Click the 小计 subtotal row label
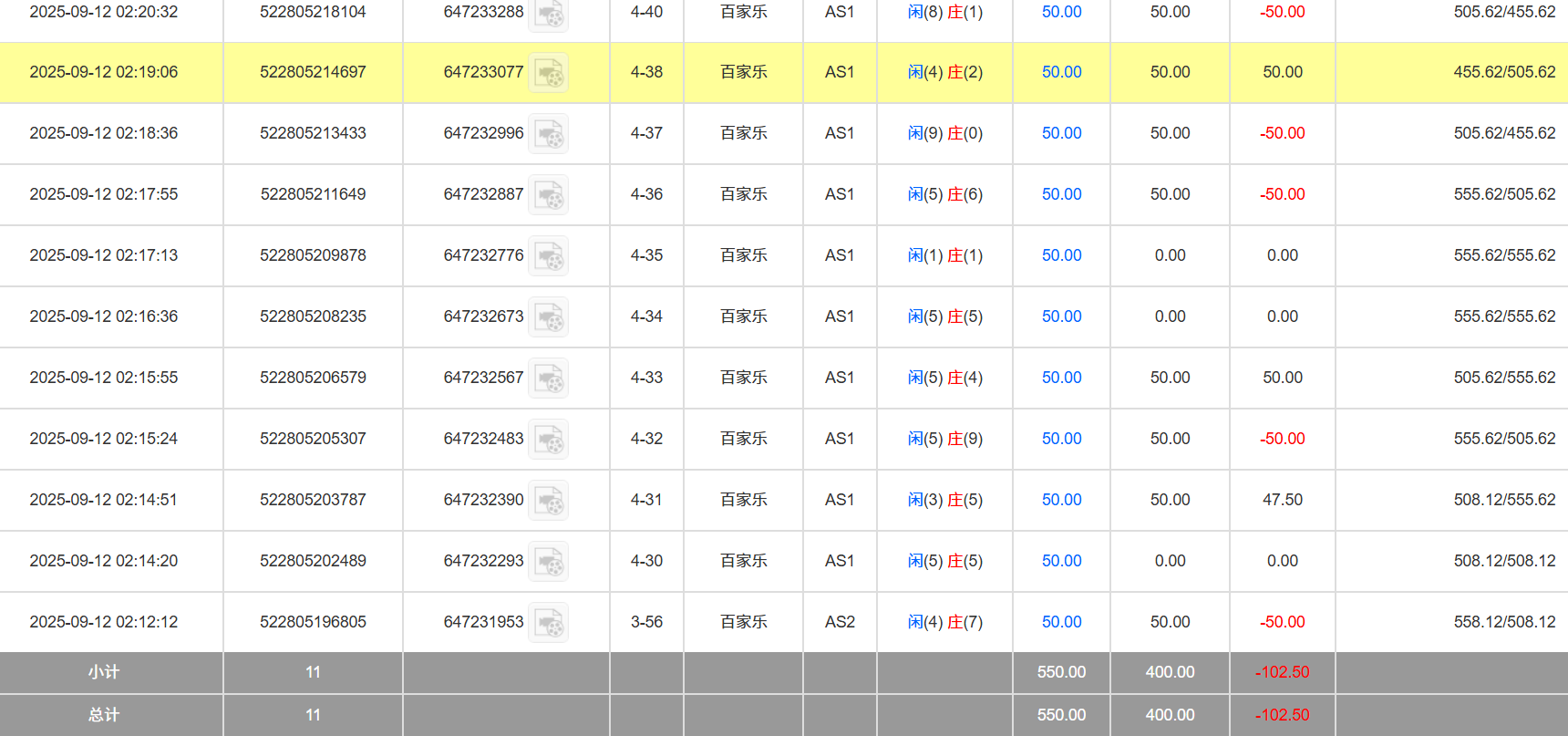1568x736 pixels. tap(104, 672)
